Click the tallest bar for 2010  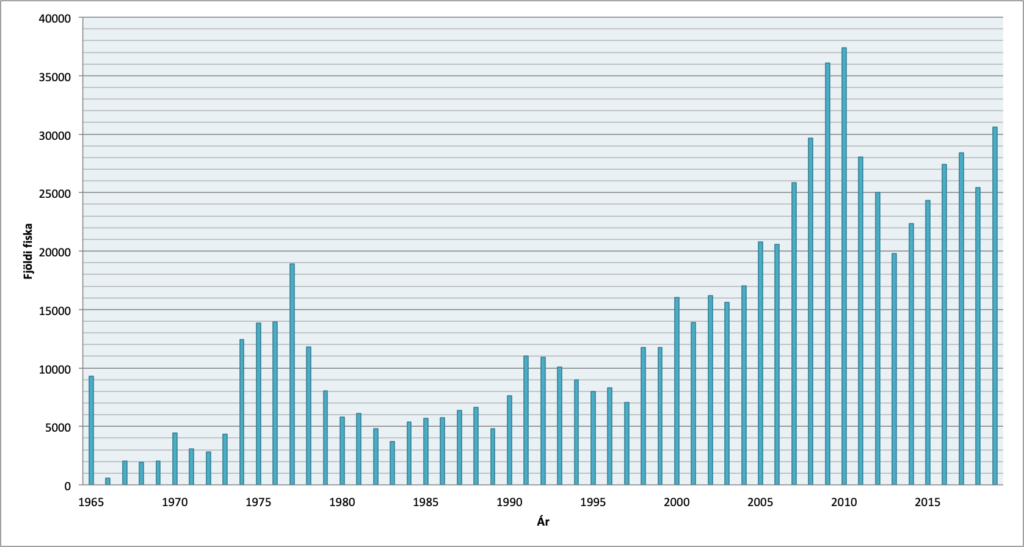pyautogui.click(x=844, y=266)
